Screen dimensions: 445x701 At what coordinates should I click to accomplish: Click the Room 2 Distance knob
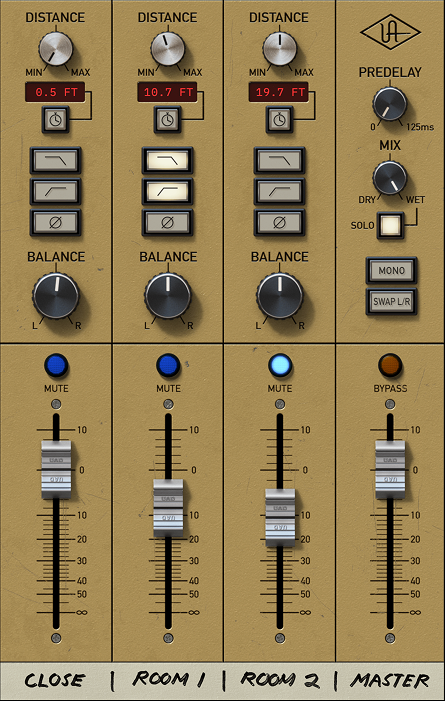coord(280,49)
